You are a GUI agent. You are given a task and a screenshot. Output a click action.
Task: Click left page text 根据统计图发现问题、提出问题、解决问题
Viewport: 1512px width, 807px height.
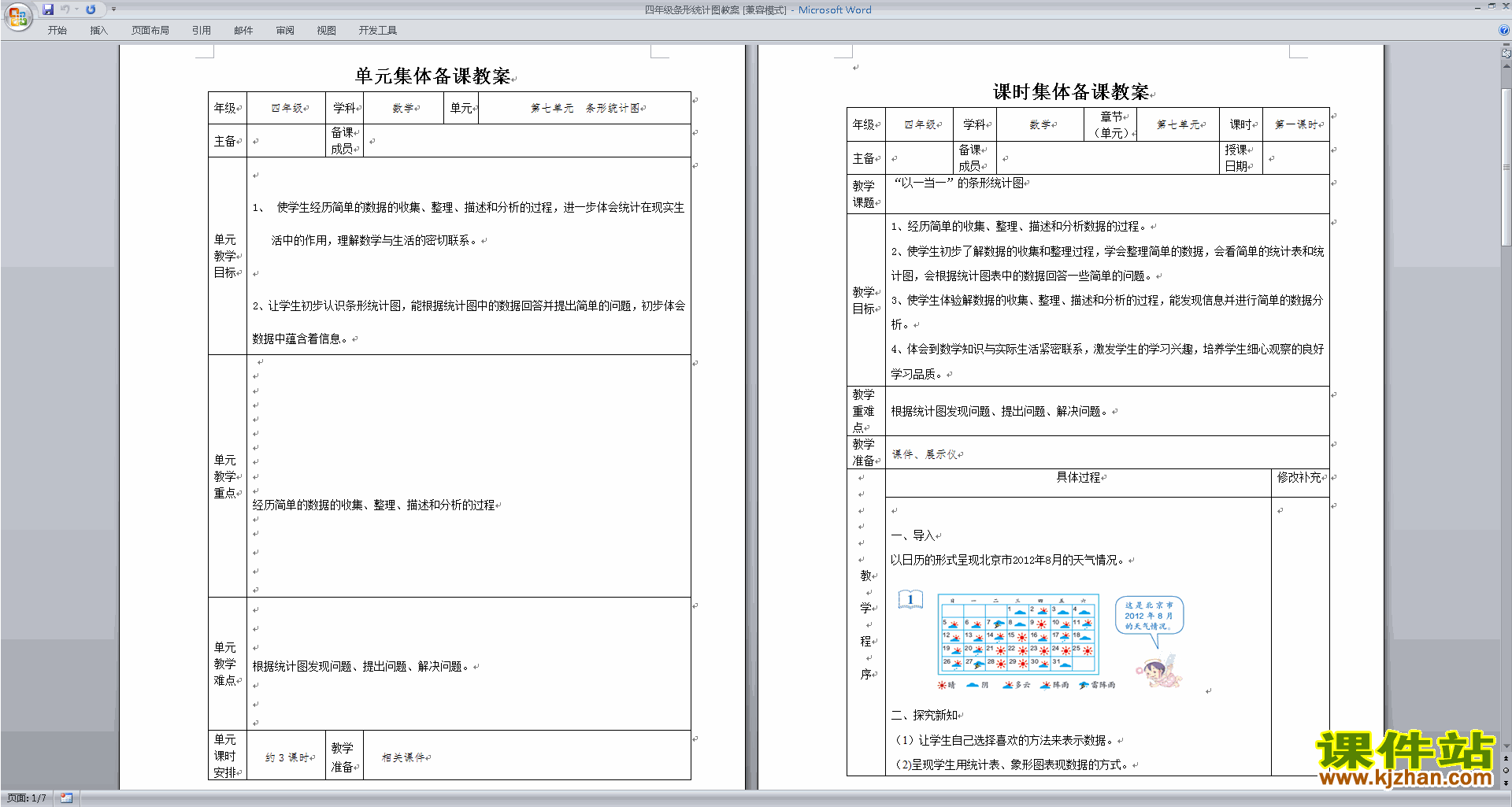(x=361, y=667)
